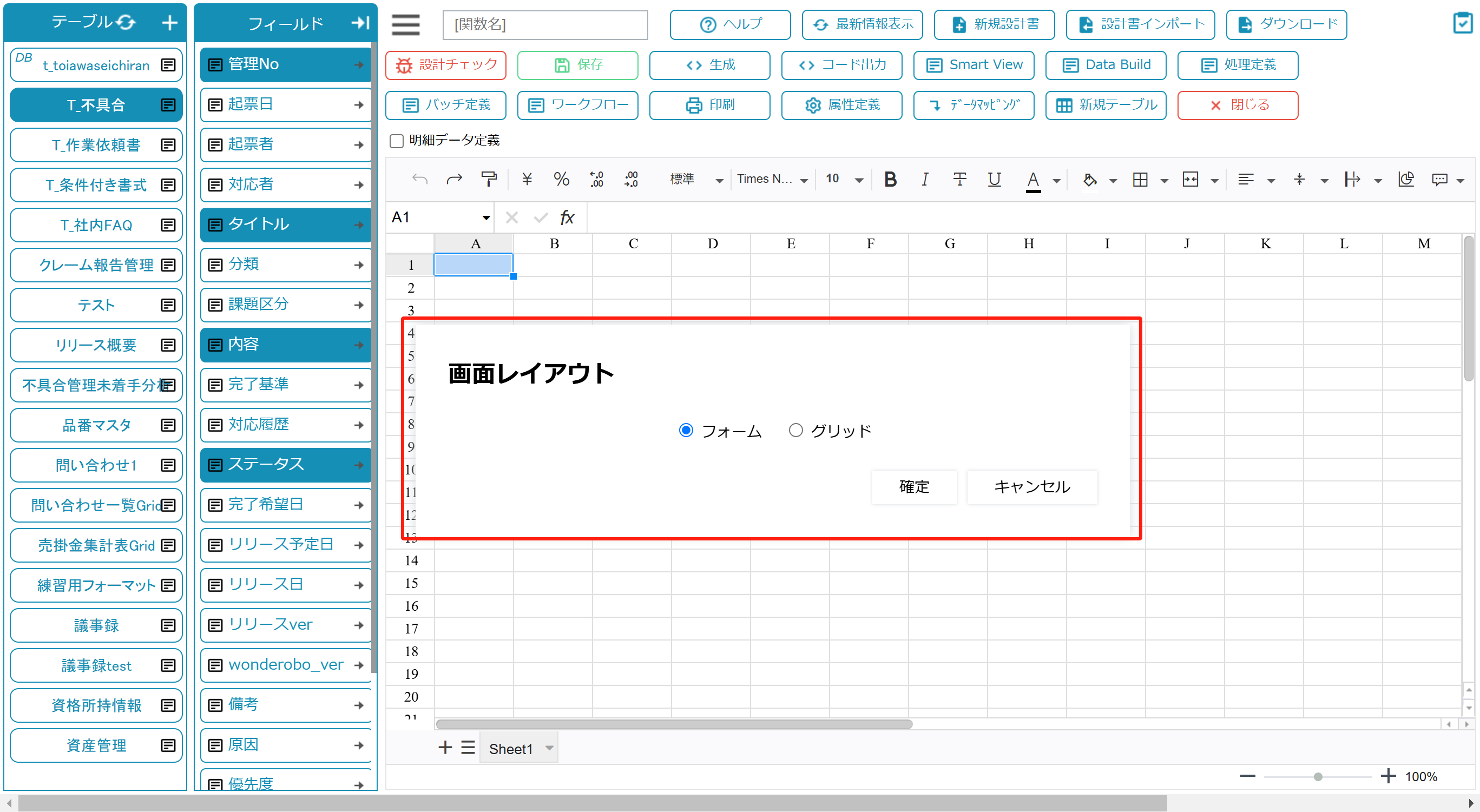The width and height of the screenshot is (1480, 812).
Task: Add a new table with plus icon
Action: pos(169,23)
